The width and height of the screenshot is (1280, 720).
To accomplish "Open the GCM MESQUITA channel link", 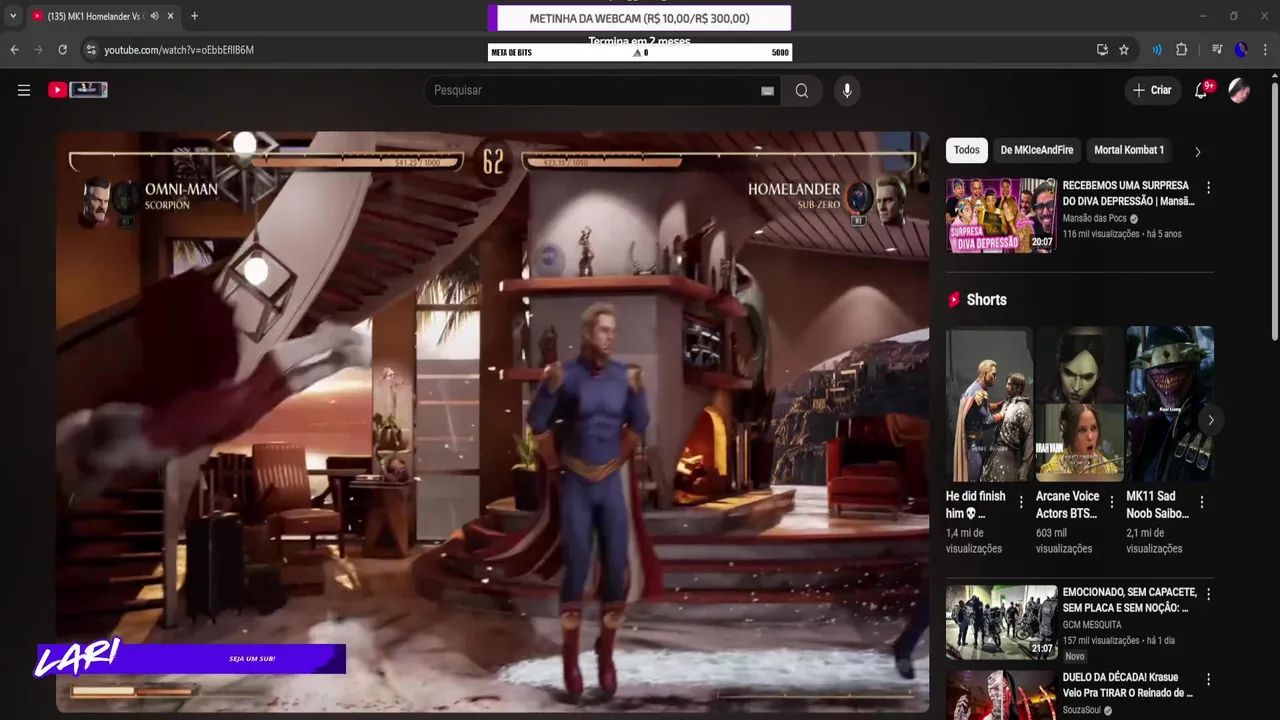I will point(1092,625).
